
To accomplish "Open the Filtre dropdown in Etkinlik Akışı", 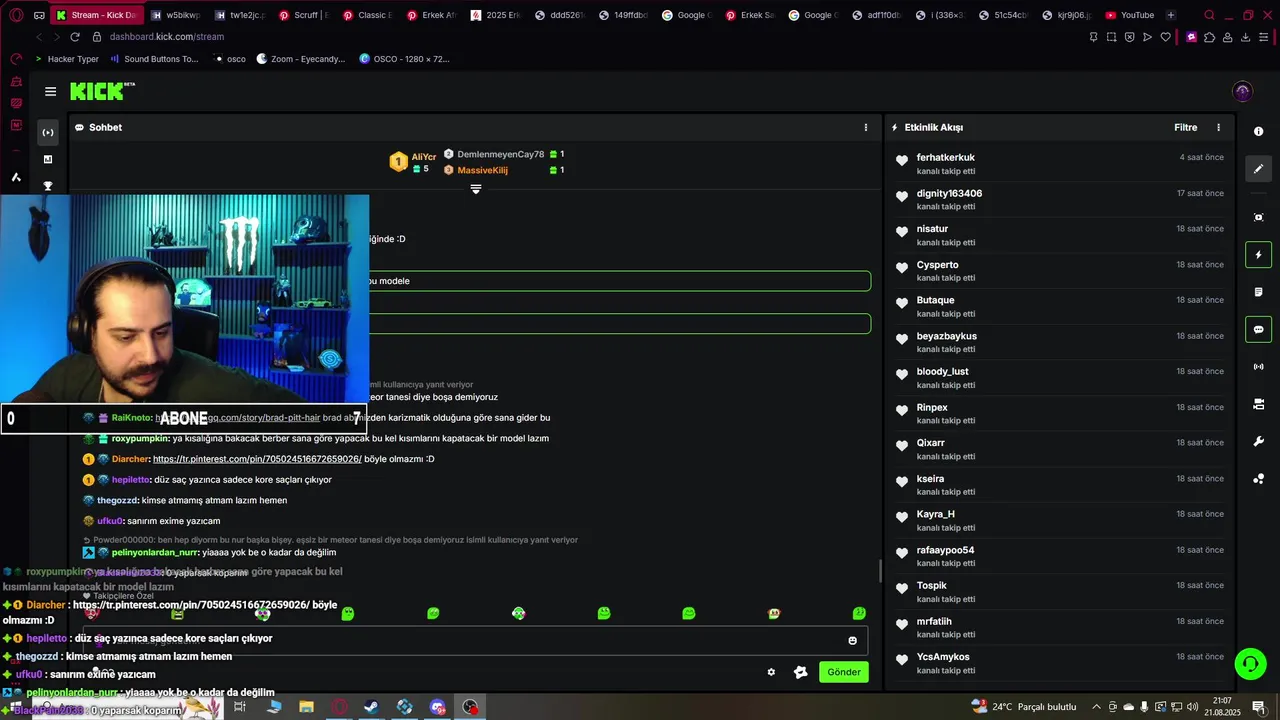I will click(1185, 127).
